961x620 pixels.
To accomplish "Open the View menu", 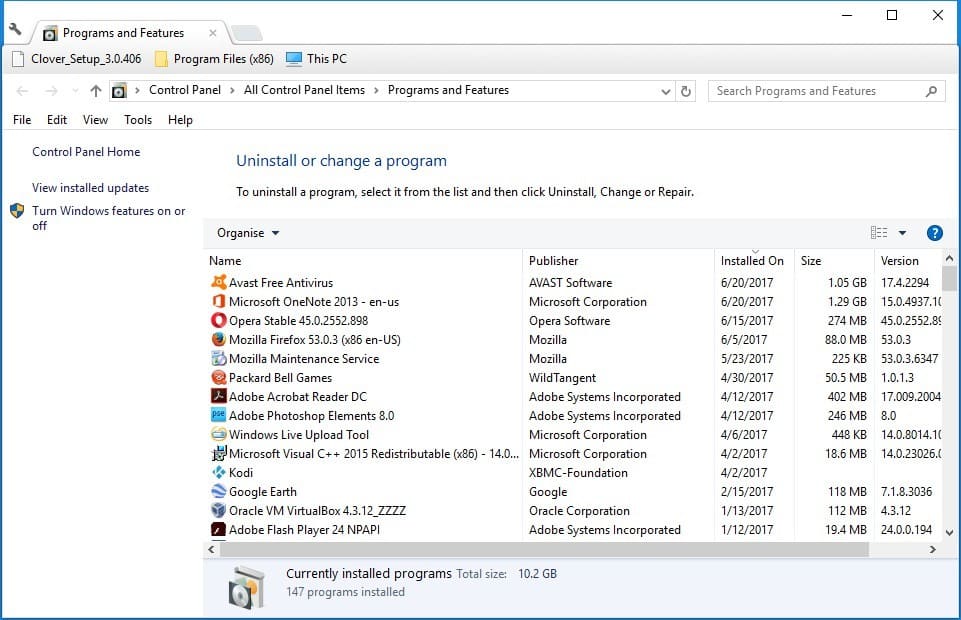I will pyautogui.click(x=96, y=119).
